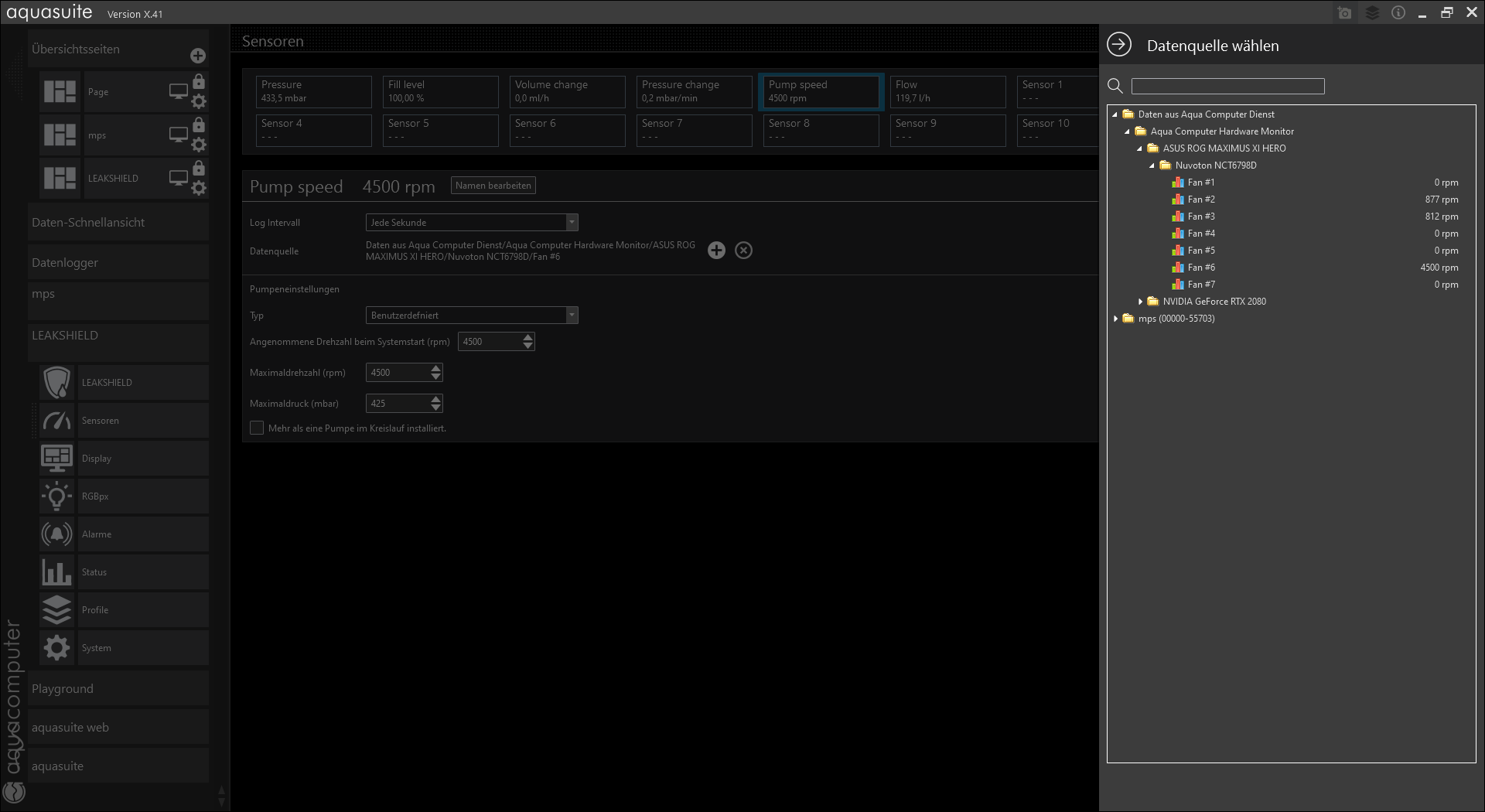This screenshot has height=812, width=1485.
Task: Toggle lock on the Page overview entry
Action: 199,81
